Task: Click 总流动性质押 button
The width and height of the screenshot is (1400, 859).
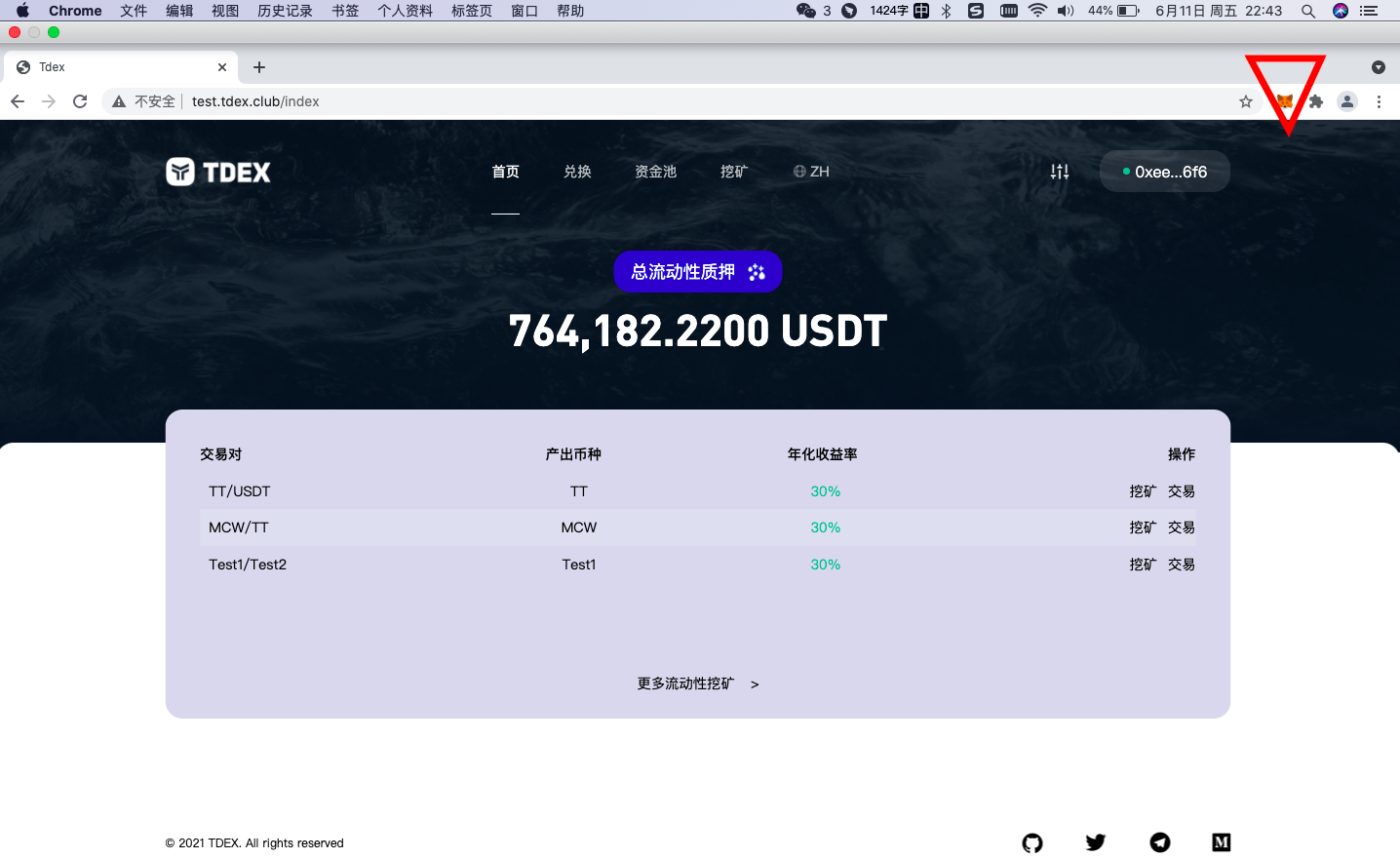Action: 698,272
